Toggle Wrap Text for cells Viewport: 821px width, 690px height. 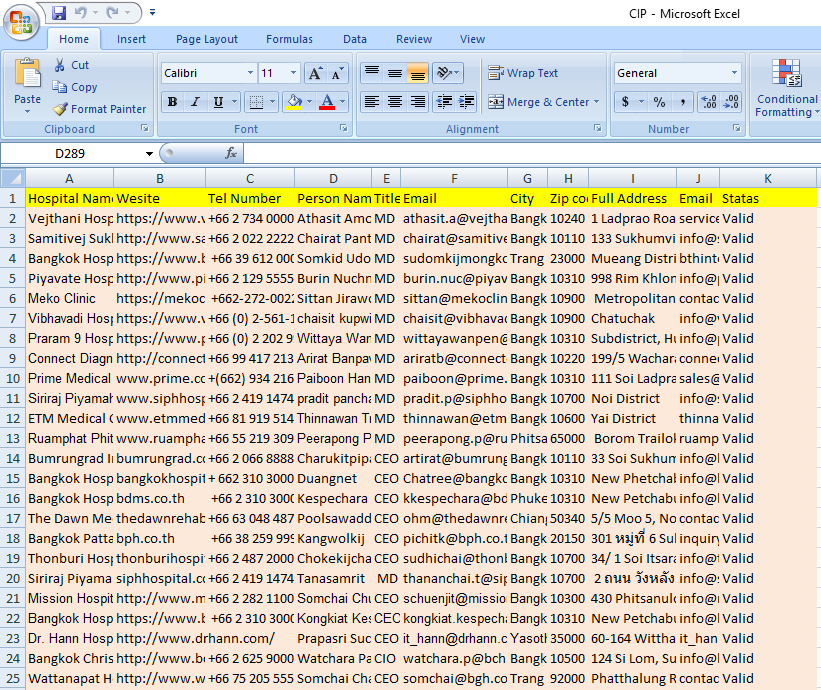click(523, 73)
